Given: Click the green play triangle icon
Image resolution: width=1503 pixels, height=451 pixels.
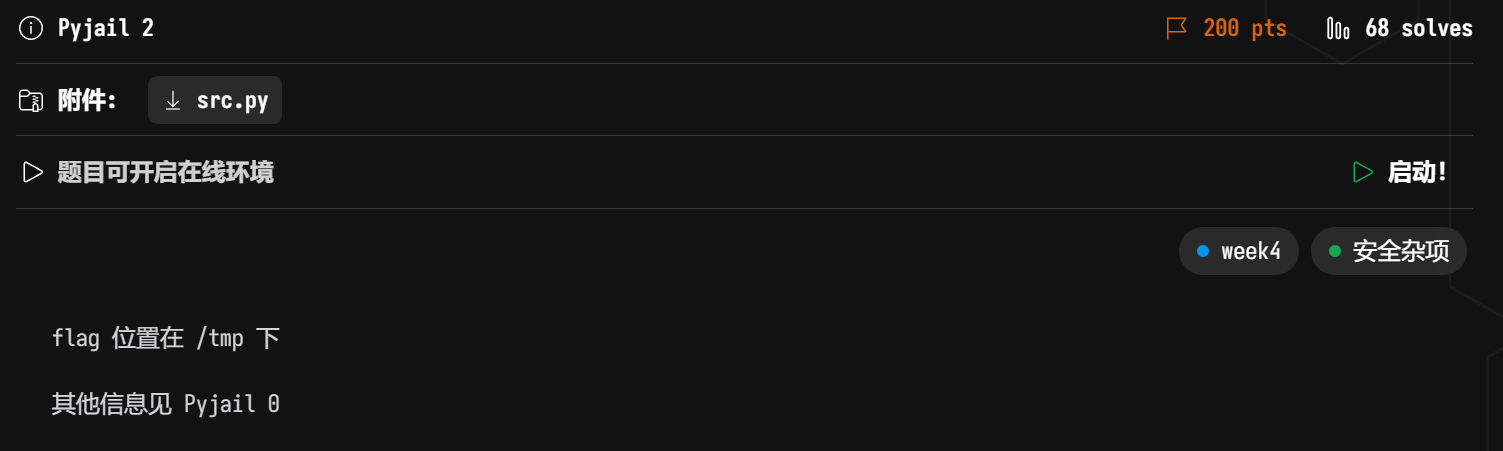Looking at the screenshot, I should coord(1362,172).
